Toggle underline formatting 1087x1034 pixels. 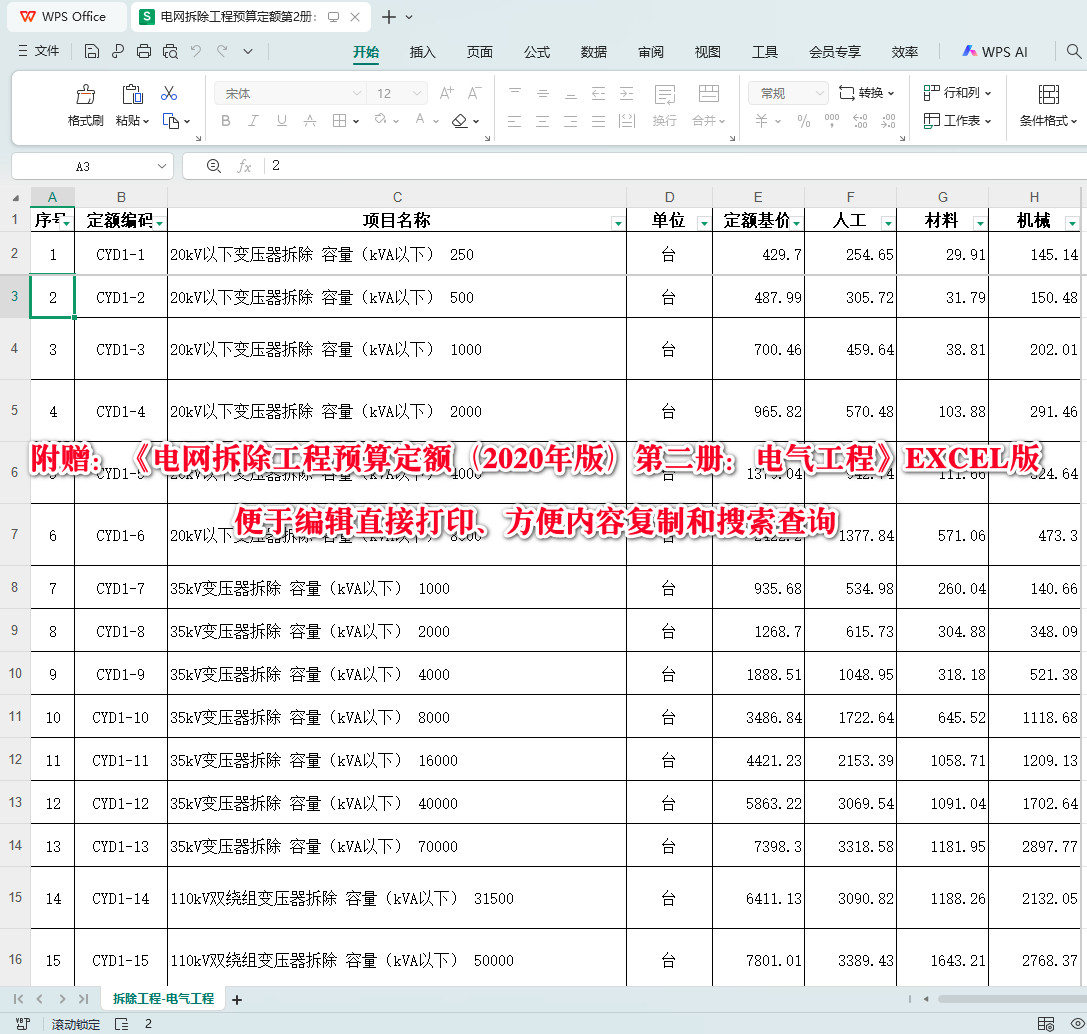pyautogui.click(x=280, y=120)
